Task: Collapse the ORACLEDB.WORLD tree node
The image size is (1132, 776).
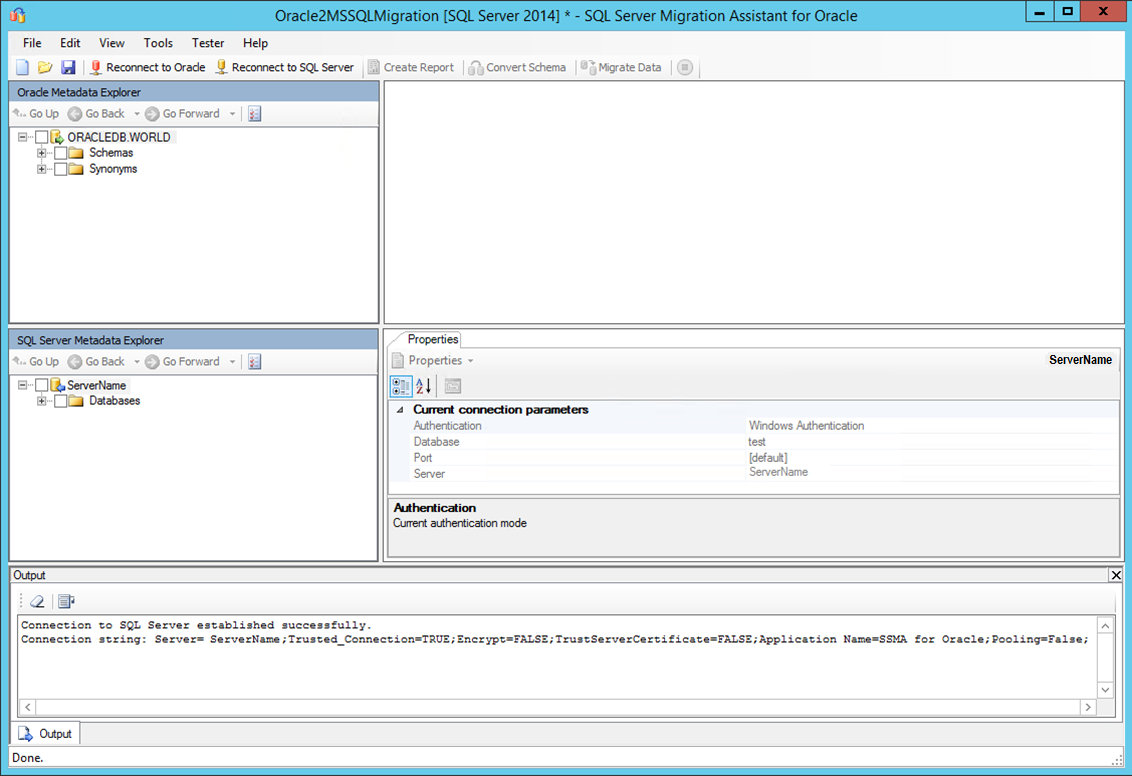Action: pyautogui.click(x=22, y=137)
